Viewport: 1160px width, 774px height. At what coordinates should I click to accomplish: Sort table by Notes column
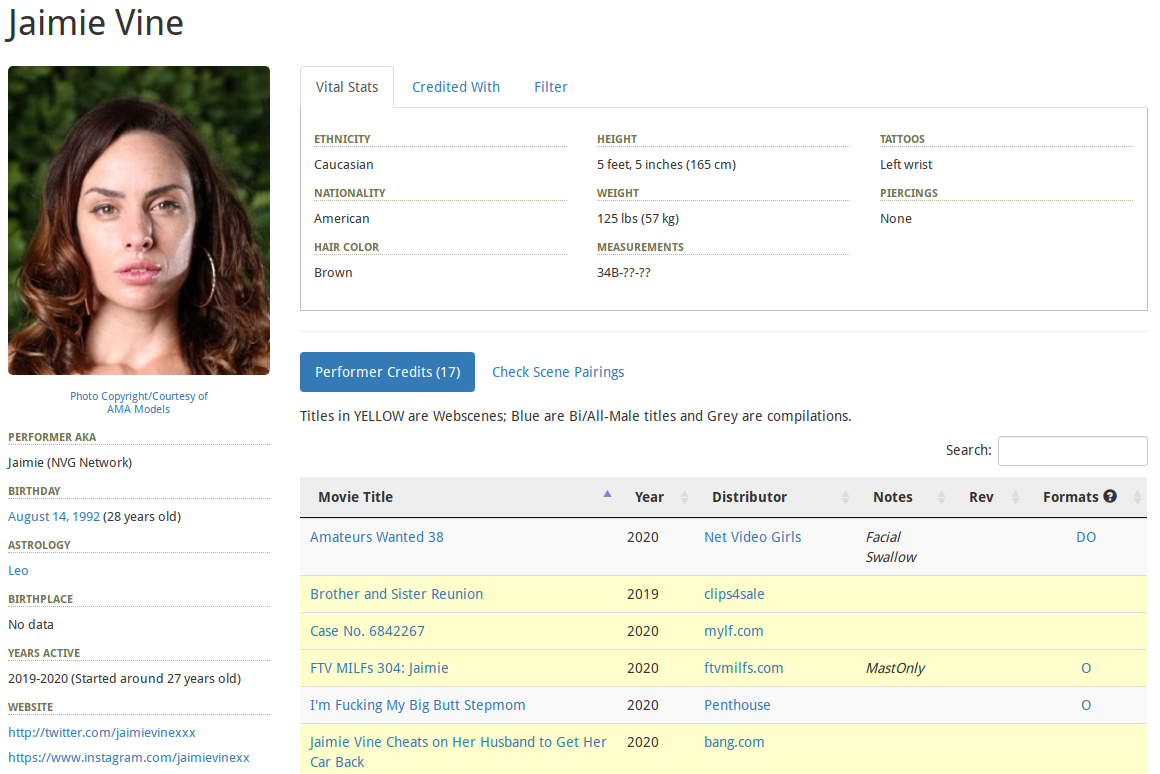(x=905, y=497)
